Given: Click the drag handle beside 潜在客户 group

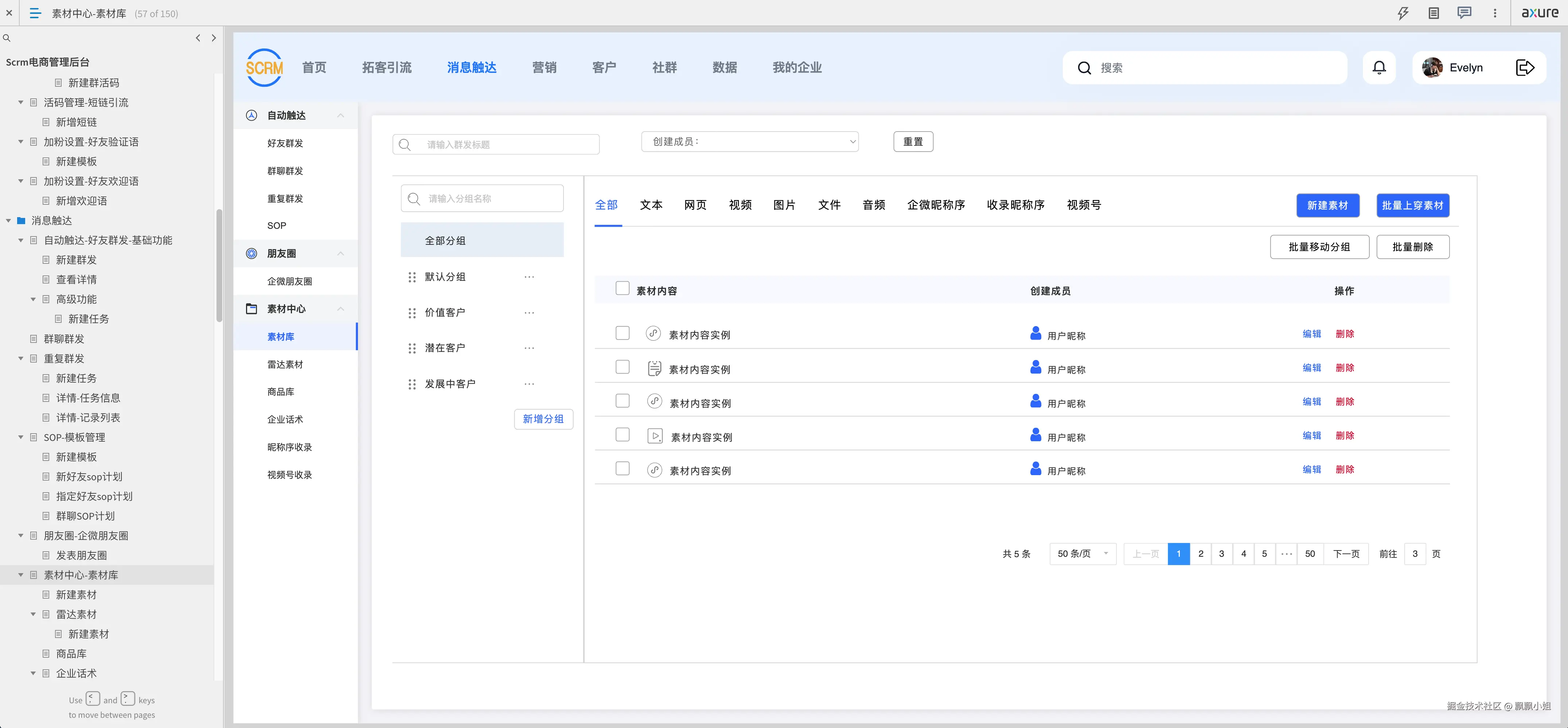Looking at the screenshot, I should tap(412, 348).
